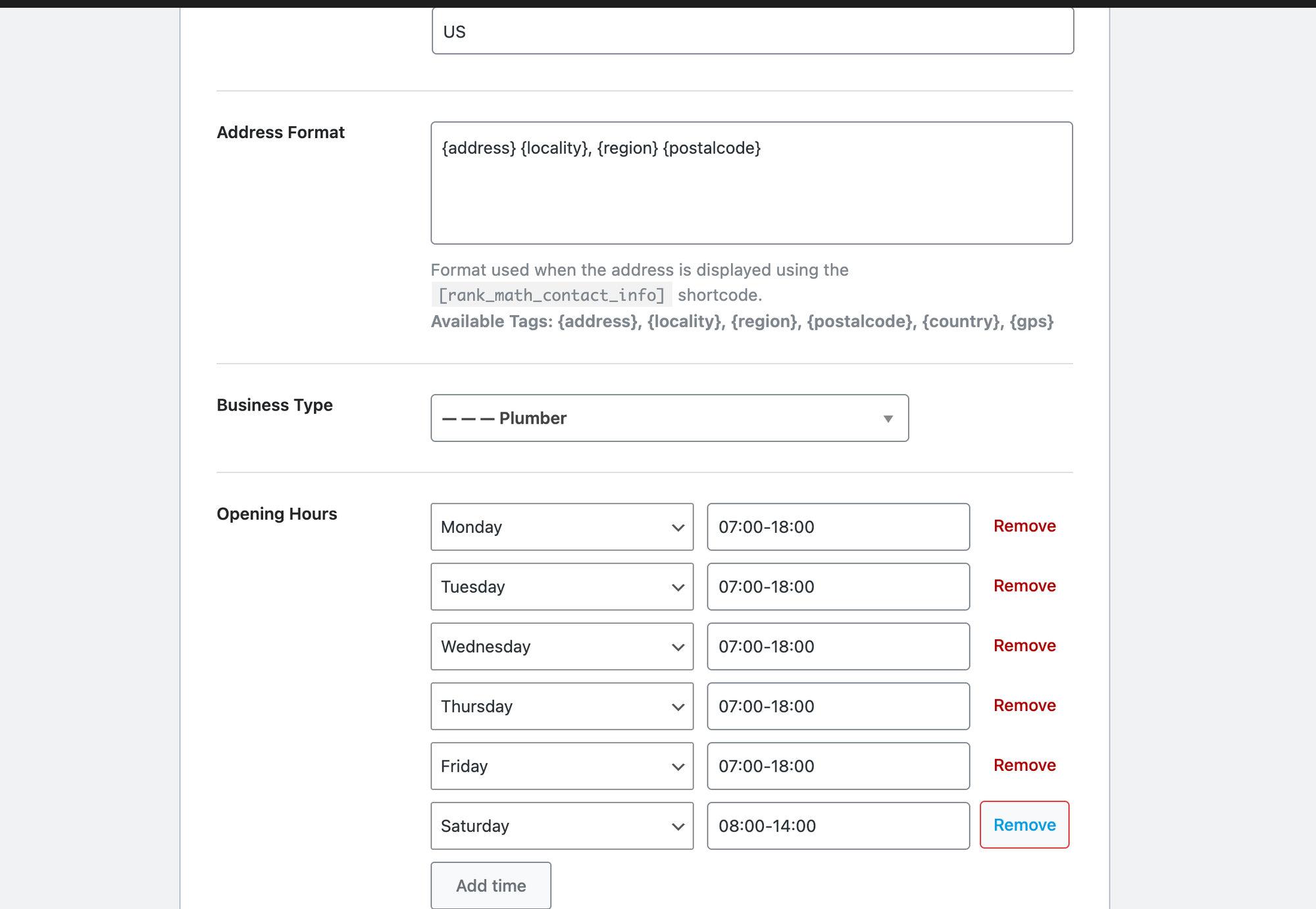
Task: Open the Wednesday day dropdown
Action: click(562, 647)
